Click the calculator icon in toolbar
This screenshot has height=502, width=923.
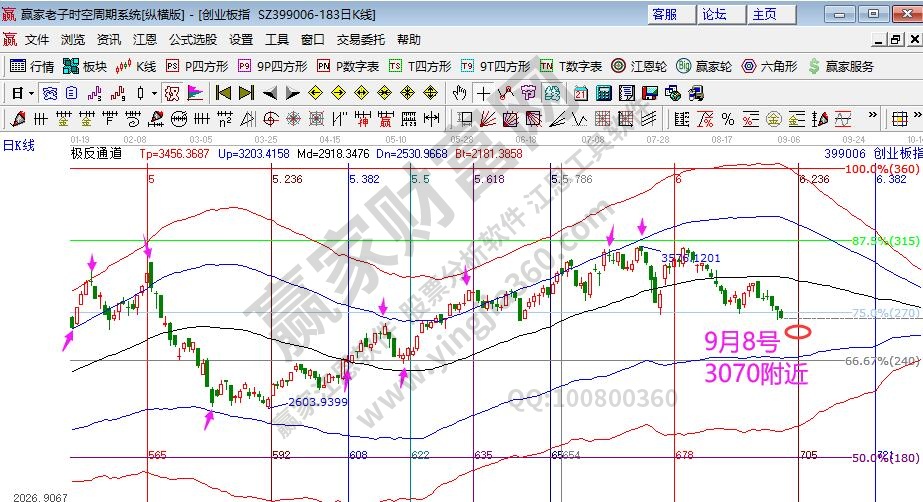pyautogui.click(x=603, y=93)
